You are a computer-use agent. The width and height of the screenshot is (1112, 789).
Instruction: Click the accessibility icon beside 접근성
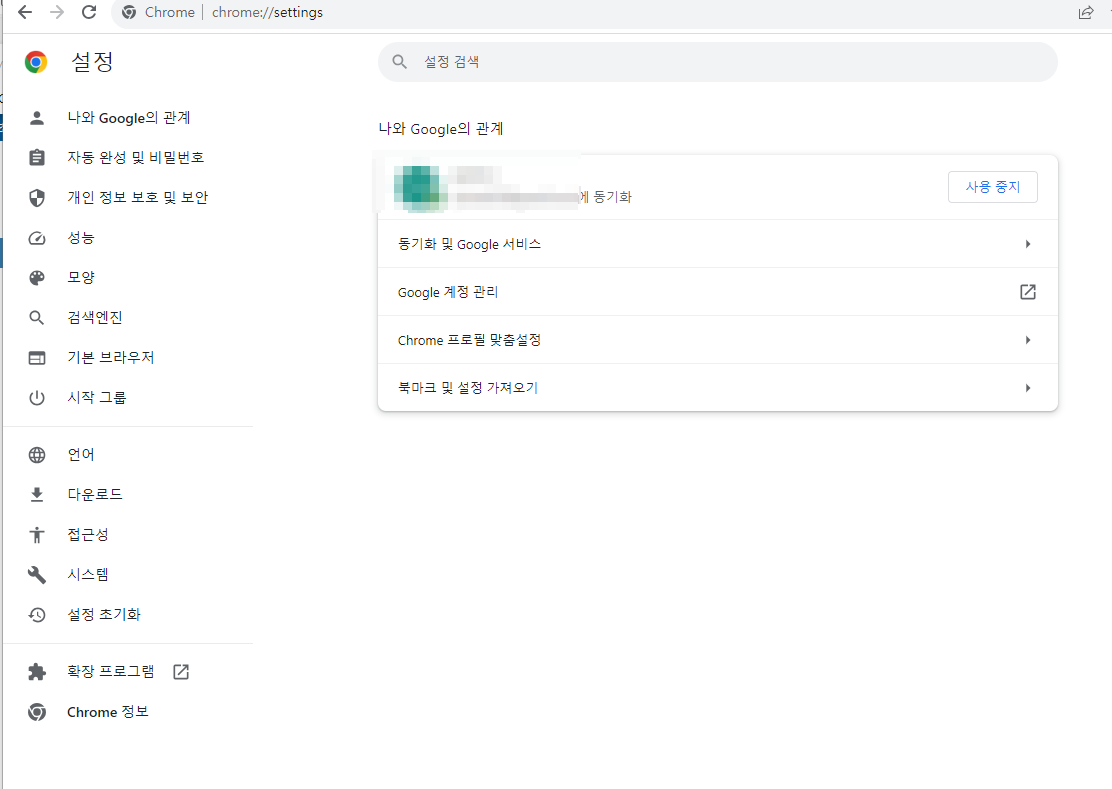click(x=36, y=534)
